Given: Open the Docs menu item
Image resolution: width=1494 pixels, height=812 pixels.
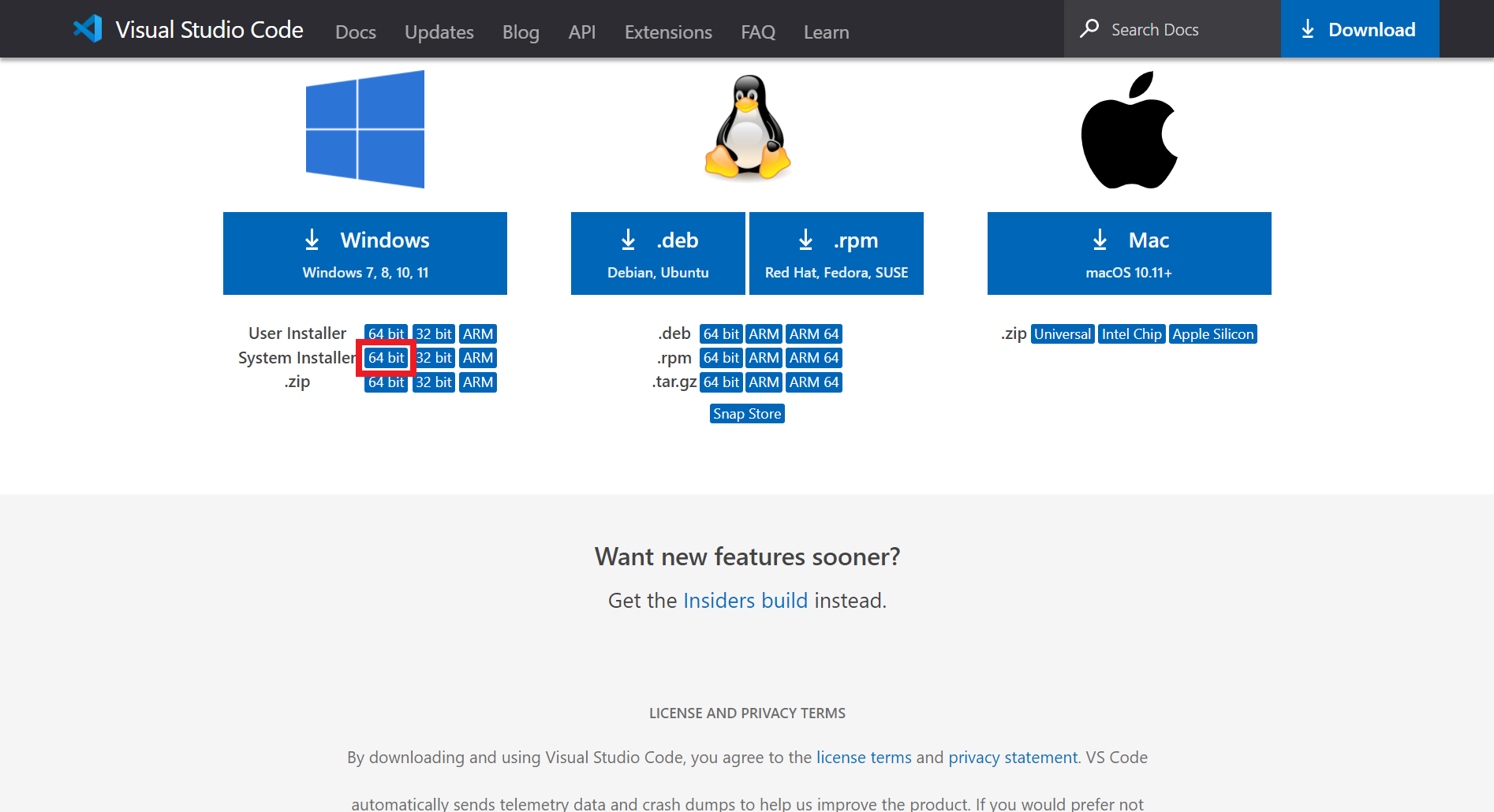Looking at the screenshot, I should point(355,32).
